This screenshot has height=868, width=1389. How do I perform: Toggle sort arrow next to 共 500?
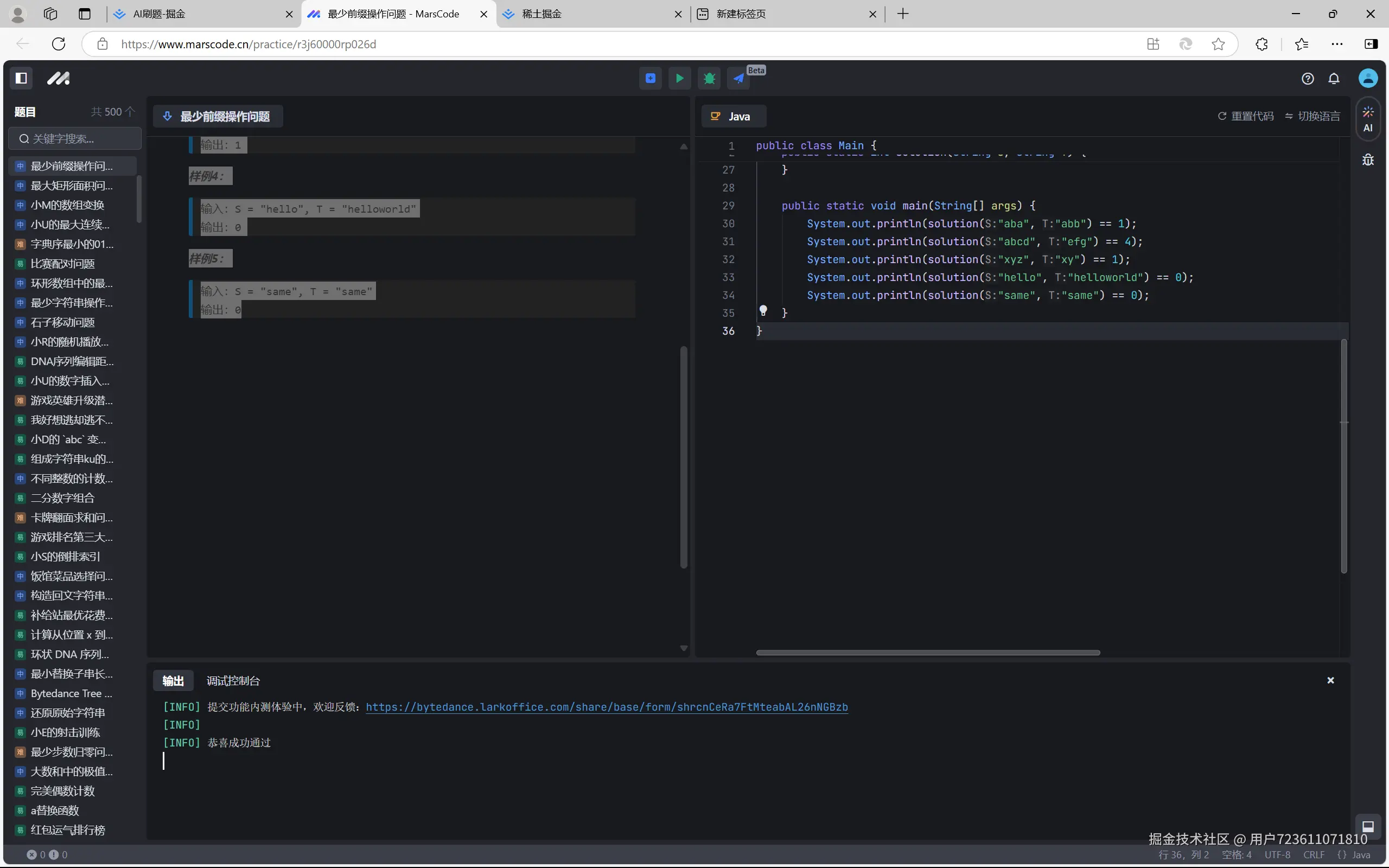tap(130, 111)
